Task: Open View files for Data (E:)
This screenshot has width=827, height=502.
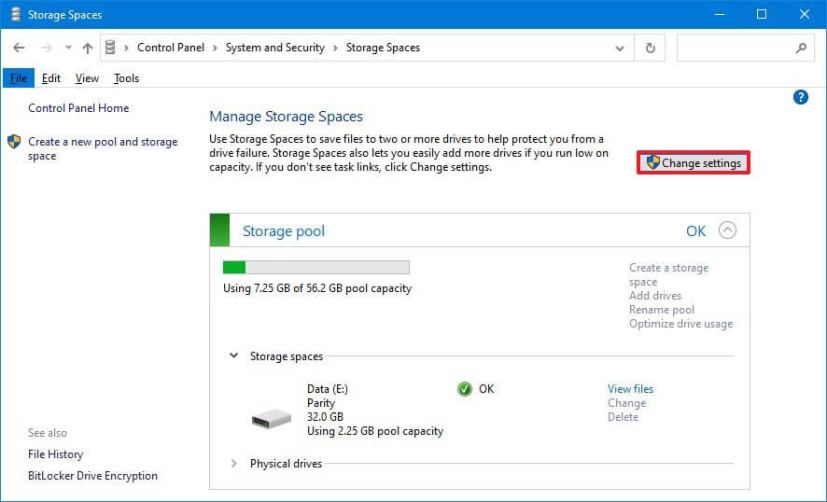Action: [630, 389]
